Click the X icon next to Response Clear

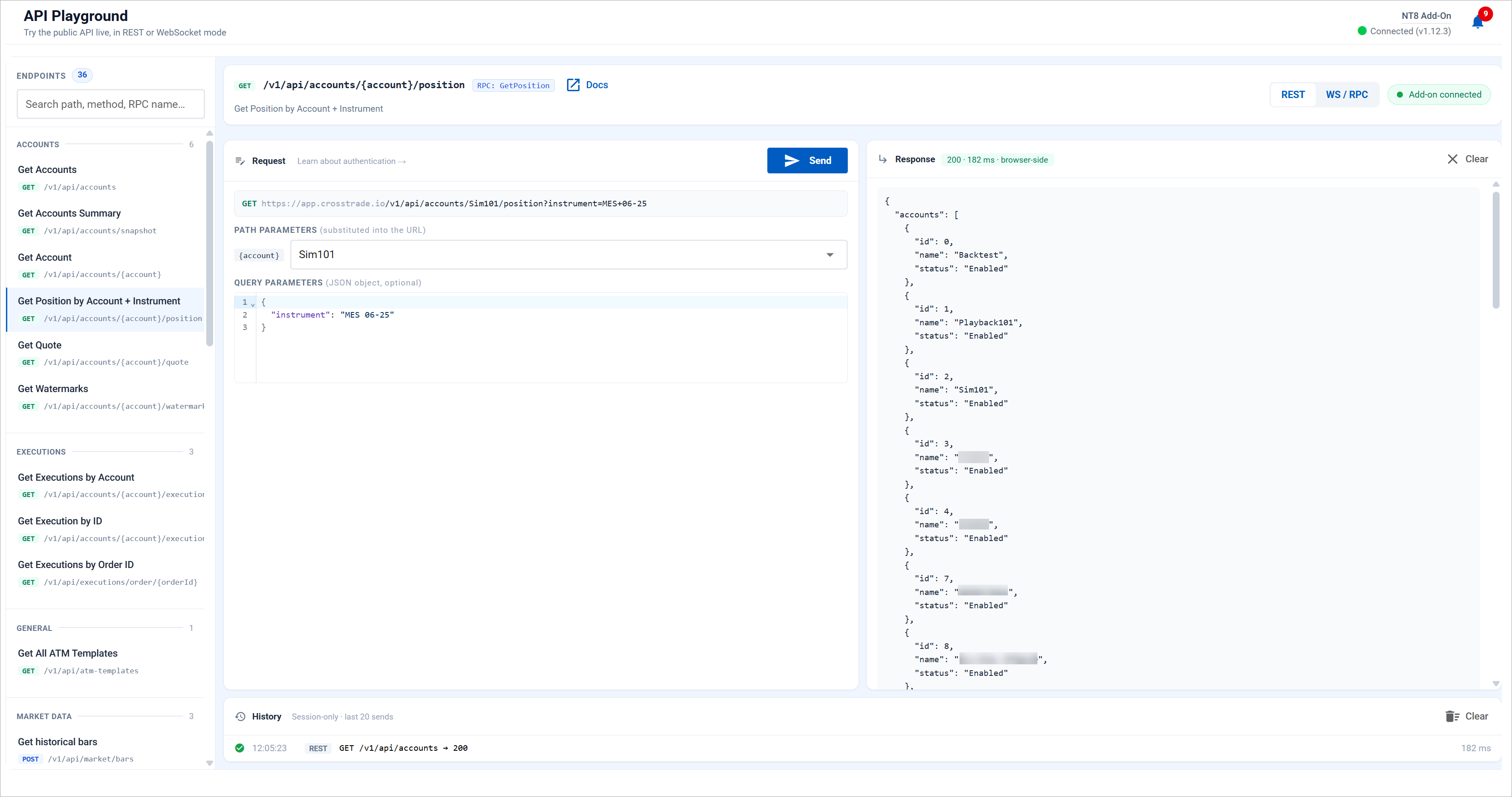(1452, 159)
